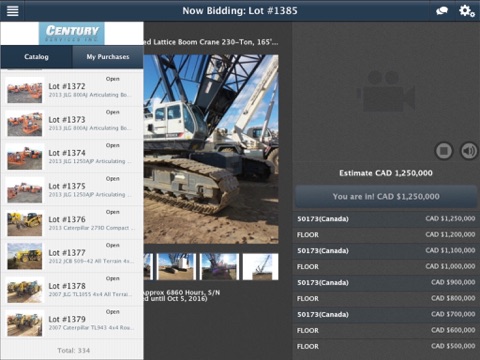Select the last crane photo thumbnail

click(260, 267)
